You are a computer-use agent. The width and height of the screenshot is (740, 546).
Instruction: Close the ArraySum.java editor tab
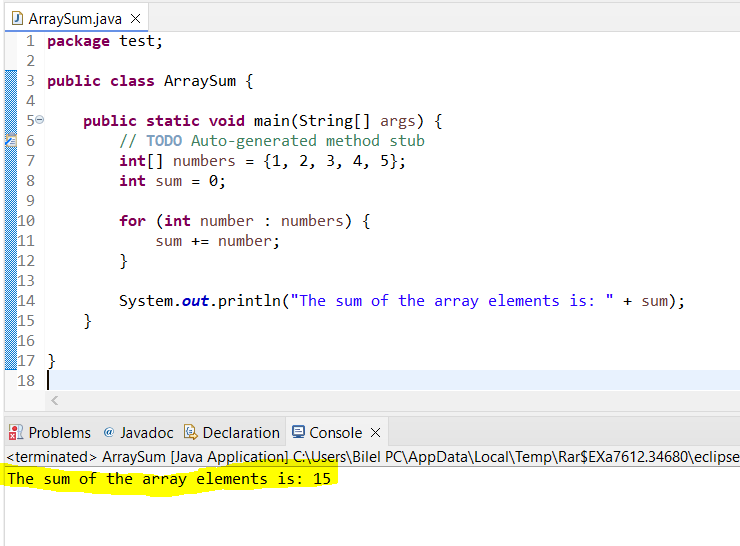tap(136, 18)
